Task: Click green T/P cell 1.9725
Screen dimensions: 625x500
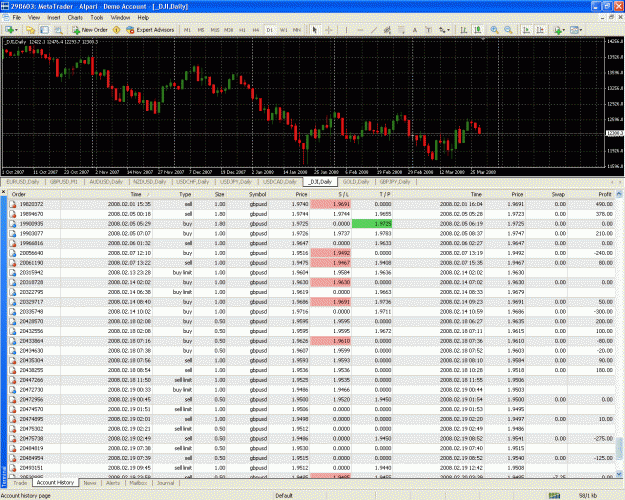Action: point(372,224)
